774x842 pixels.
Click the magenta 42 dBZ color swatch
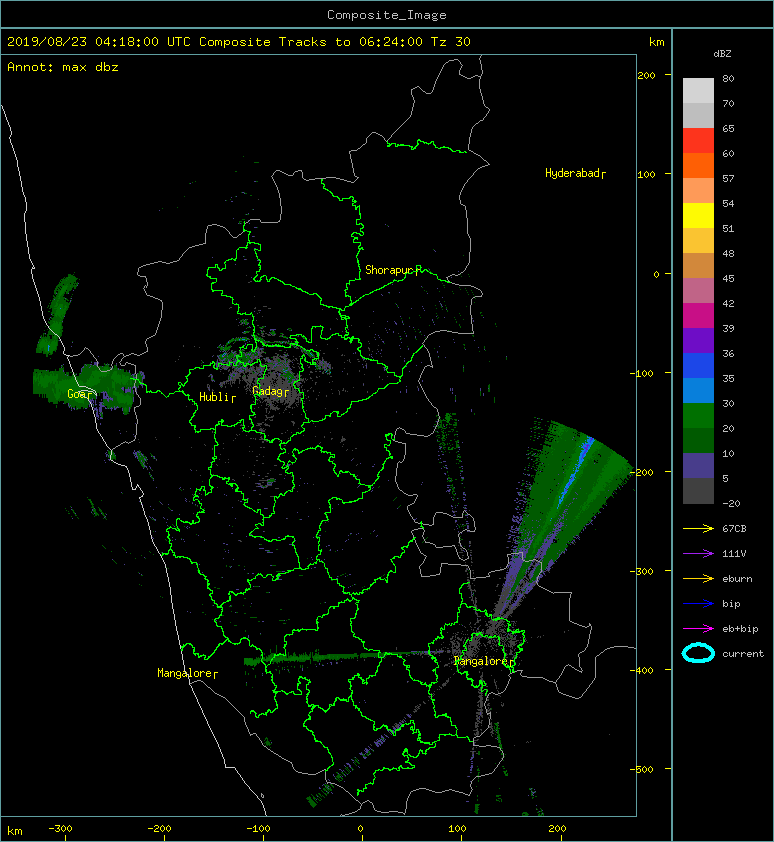[698, 315]
